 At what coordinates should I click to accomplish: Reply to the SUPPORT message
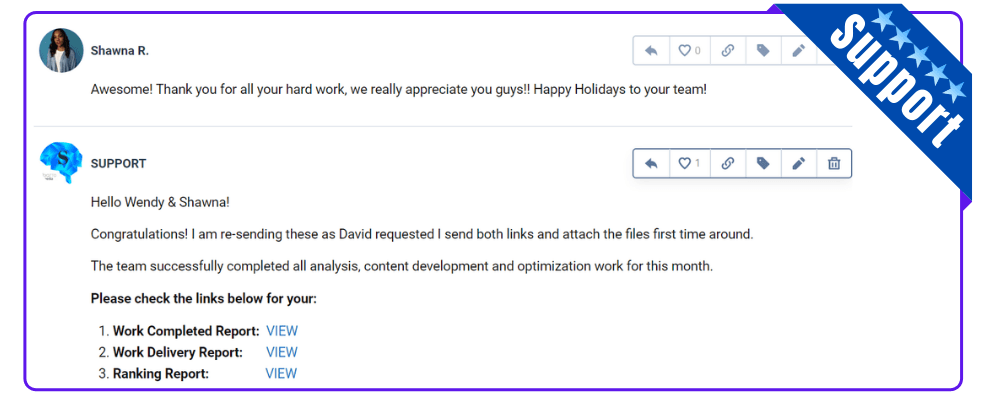[x=651, y=163]
